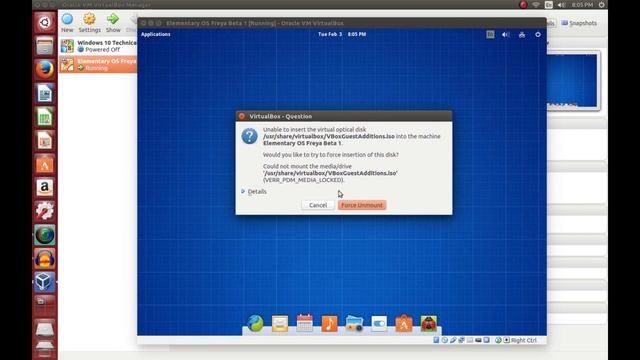Open Photos from the elementary dock
Screen dimensions: 640x360
(x=354, y=323)
